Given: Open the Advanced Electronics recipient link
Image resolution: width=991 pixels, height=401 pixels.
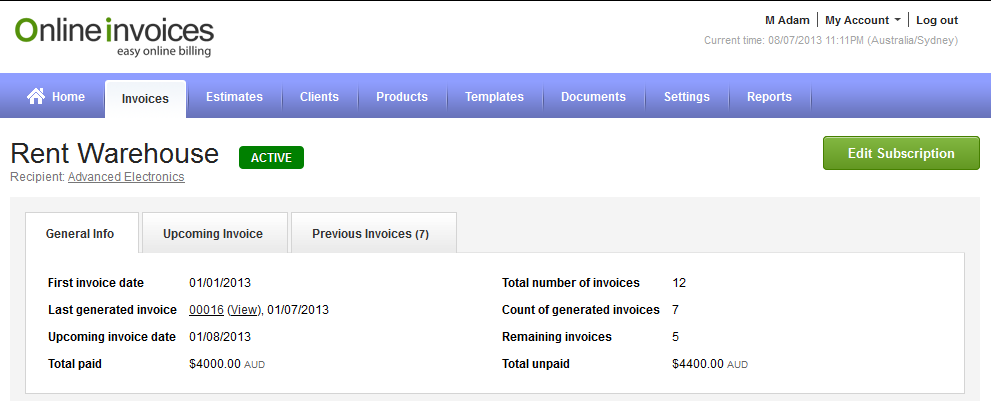Looking at the screenshot, I should pos(126,177).
